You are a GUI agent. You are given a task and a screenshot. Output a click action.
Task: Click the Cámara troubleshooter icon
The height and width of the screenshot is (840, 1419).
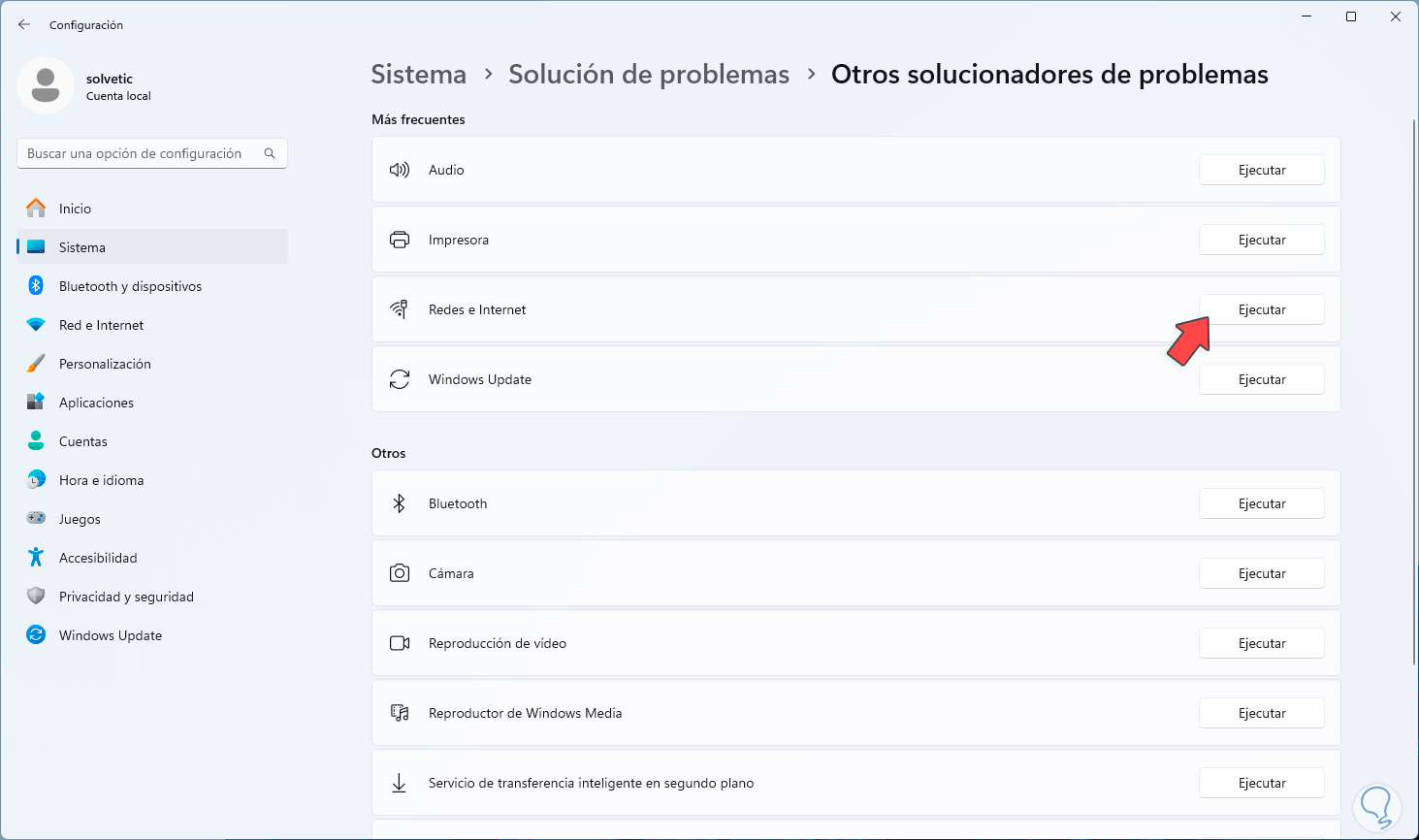[x=399, y=572]
